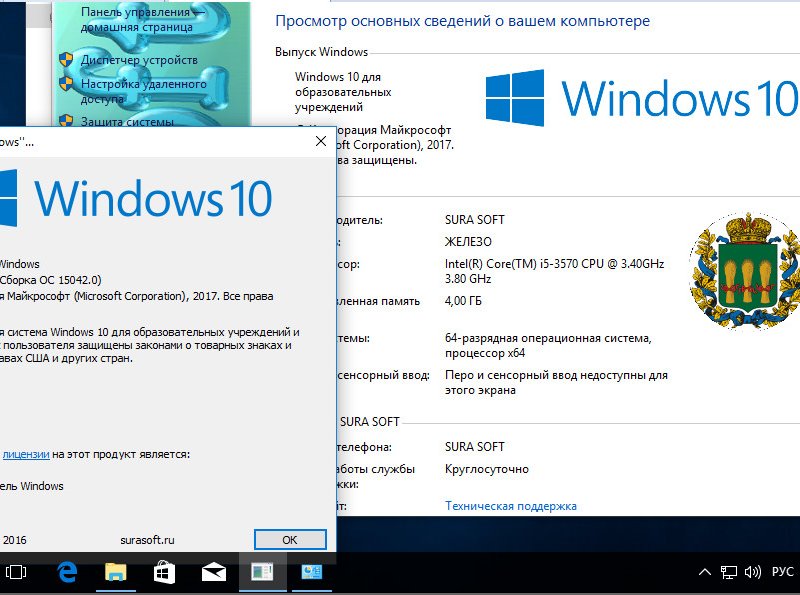This screenshot has width=800, height=595.
Task: Close the About Windows dialog
Action: [321, 141]
